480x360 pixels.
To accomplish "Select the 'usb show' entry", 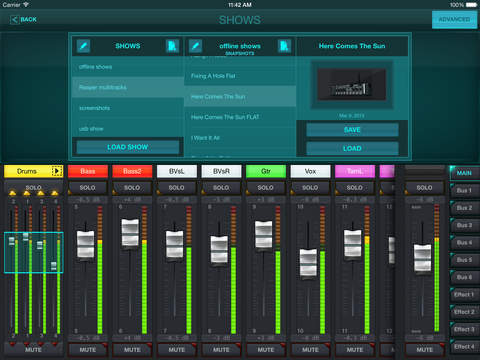I will 128,129.
